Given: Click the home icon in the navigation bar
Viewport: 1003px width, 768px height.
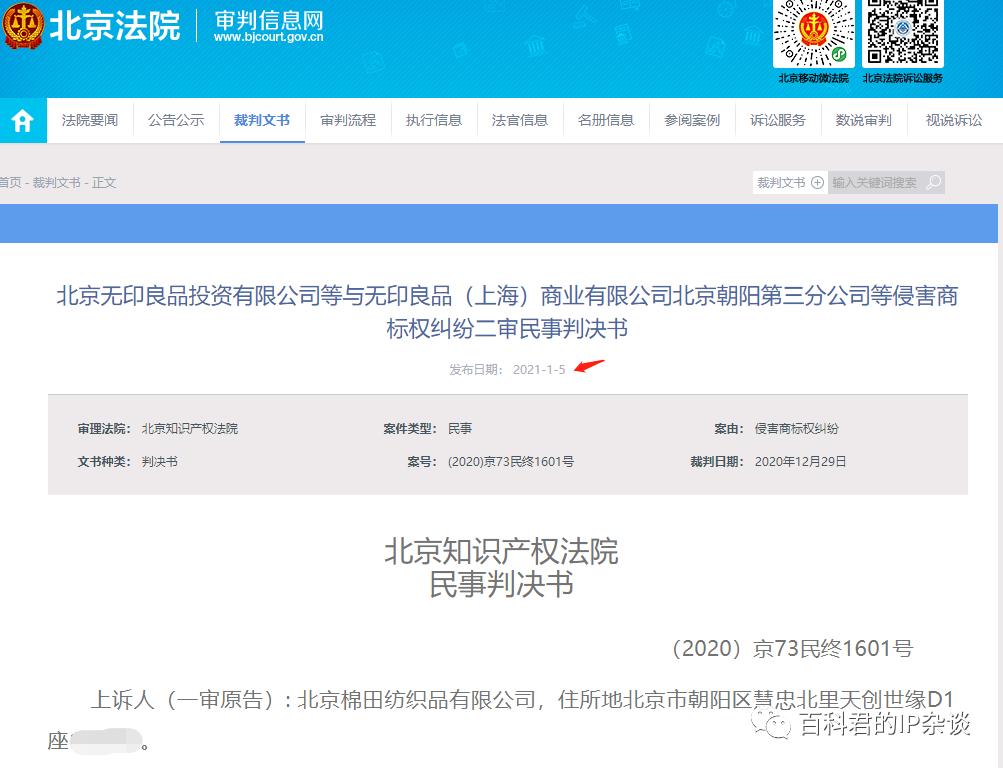Looking at the screenshot, I should tap(22, 120).
